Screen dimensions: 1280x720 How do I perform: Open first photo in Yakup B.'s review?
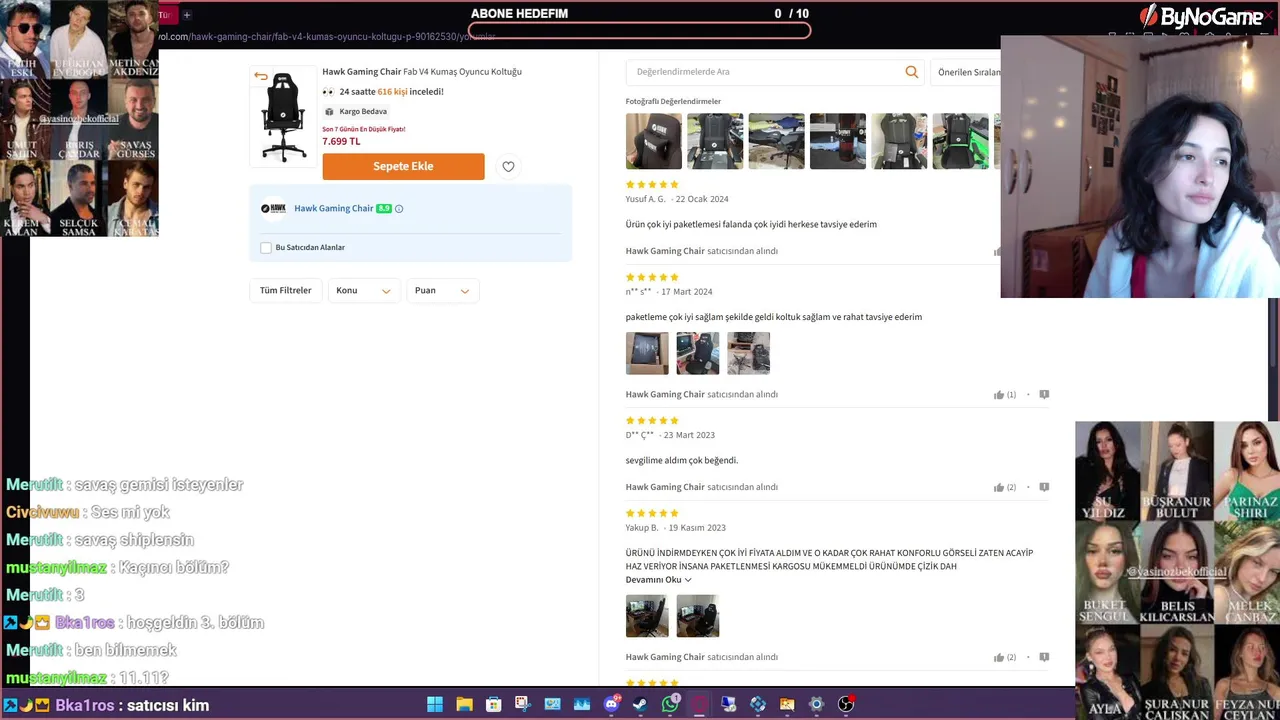(x=647, y=616)
